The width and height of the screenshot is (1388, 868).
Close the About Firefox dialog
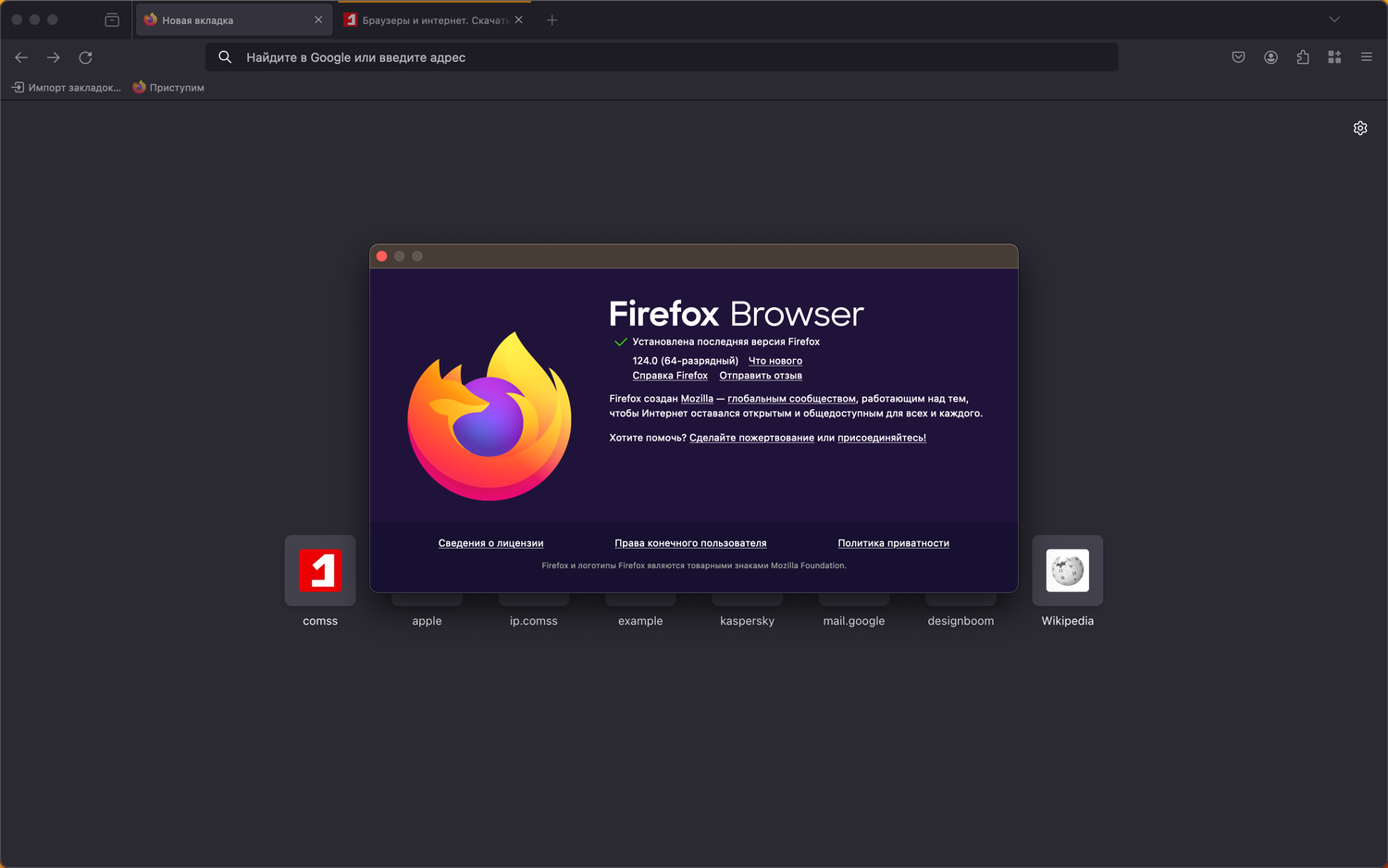(x=381, y=256)
